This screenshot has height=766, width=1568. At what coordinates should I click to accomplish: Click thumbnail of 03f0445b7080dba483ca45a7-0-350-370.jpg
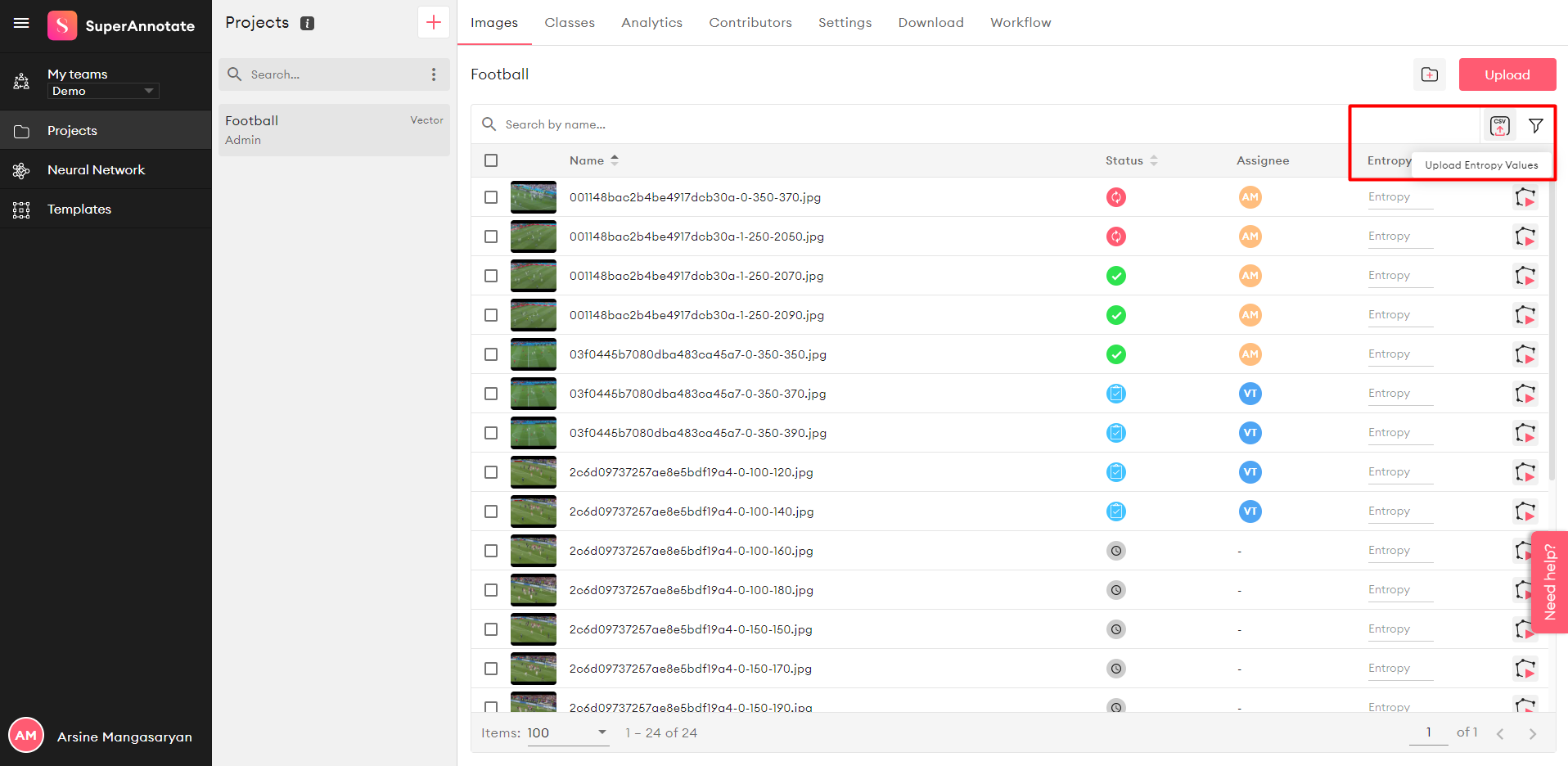534,394
